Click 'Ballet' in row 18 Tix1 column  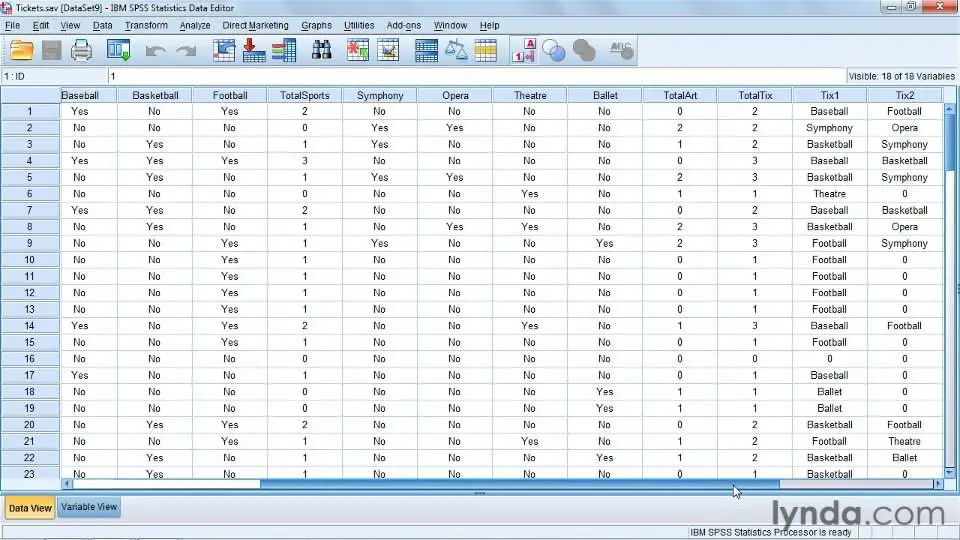pos(830,392)
